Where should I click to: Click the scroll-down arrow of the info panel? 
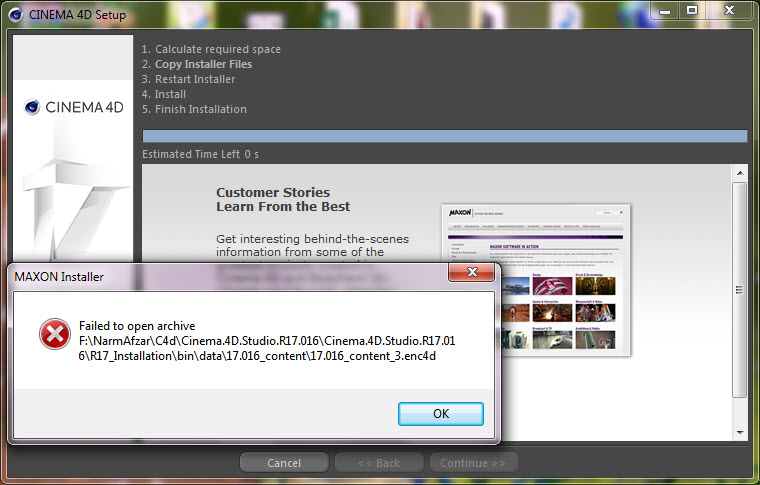tap(740, 432)
